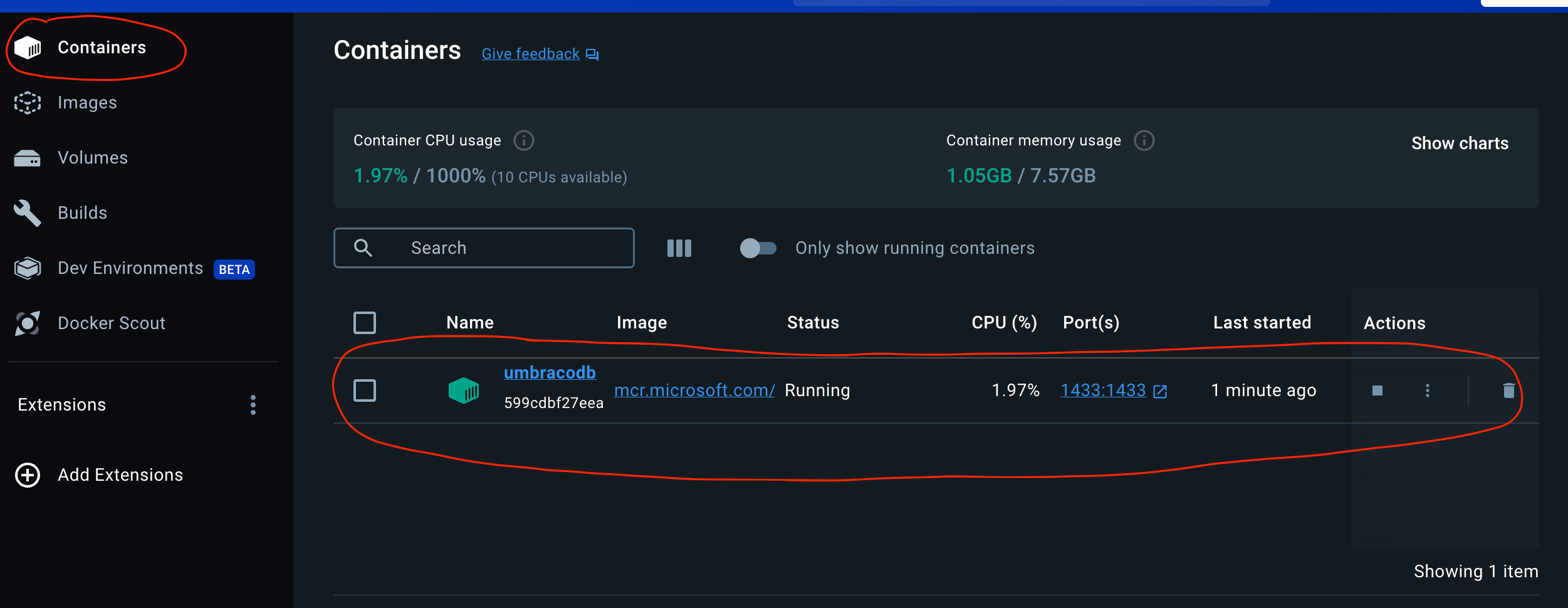The image size is (1568, 608).
Task: Click the Add Extensions plus icon
Action: 28,475
